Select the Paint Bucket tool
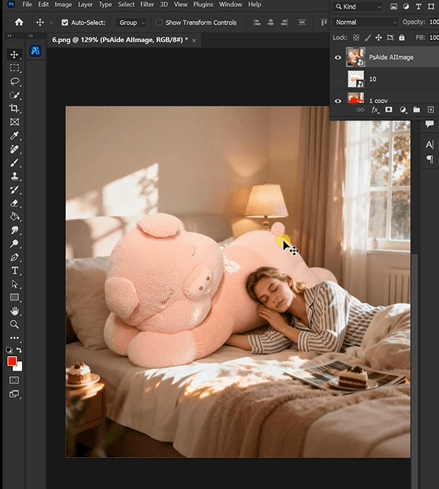The image size is (439, 489). point(14,217)
